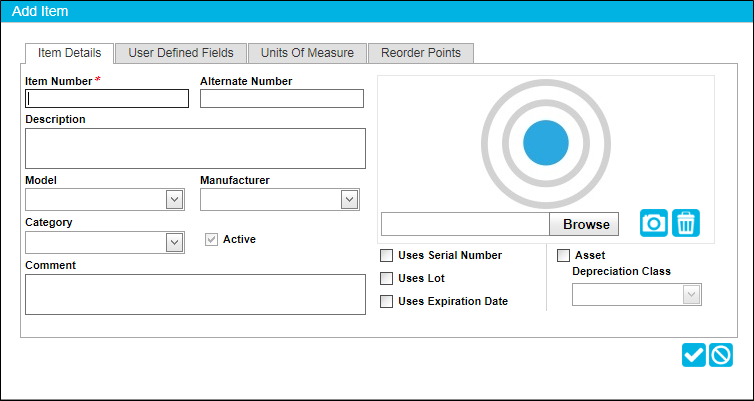754x401 pixels.
Task: Click the target placeholder item image
Action: [546, 143]
